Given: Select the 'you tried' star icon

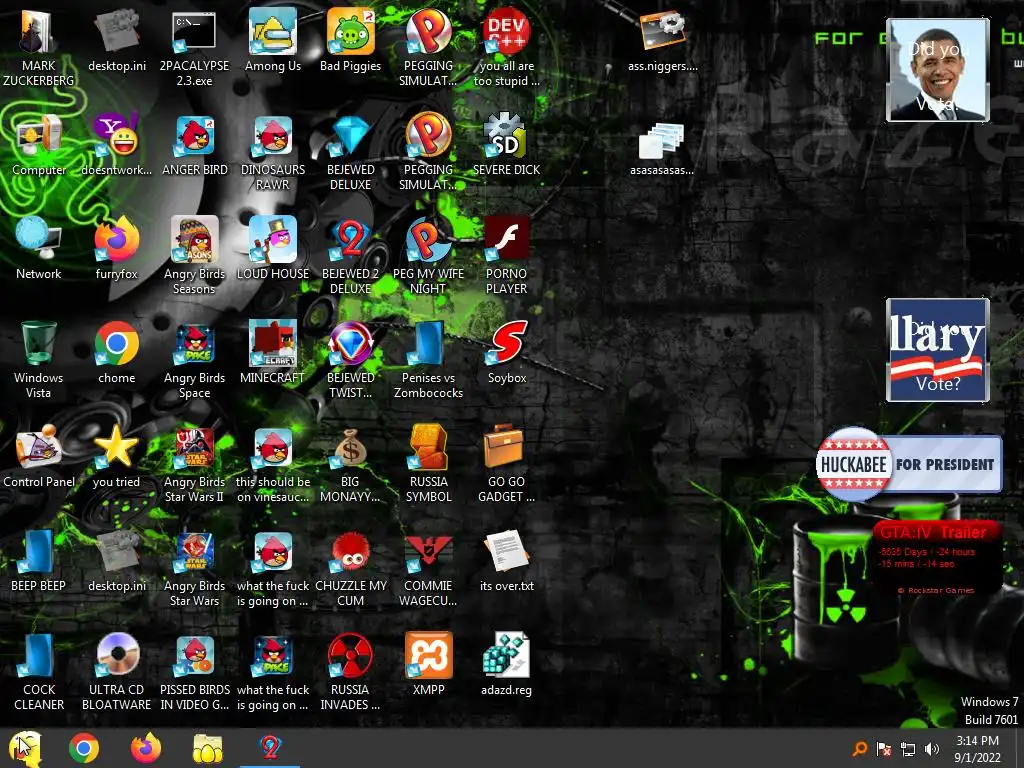Looking at the screenshot, I should [x=116, y=456].
